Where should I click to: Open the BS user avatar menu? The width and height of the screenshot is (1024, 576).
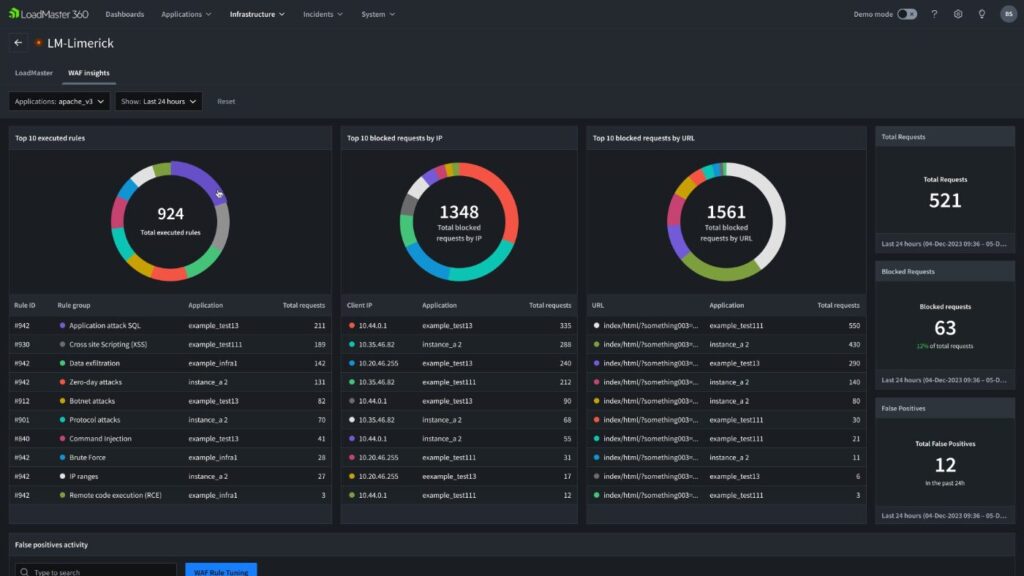1008,14
